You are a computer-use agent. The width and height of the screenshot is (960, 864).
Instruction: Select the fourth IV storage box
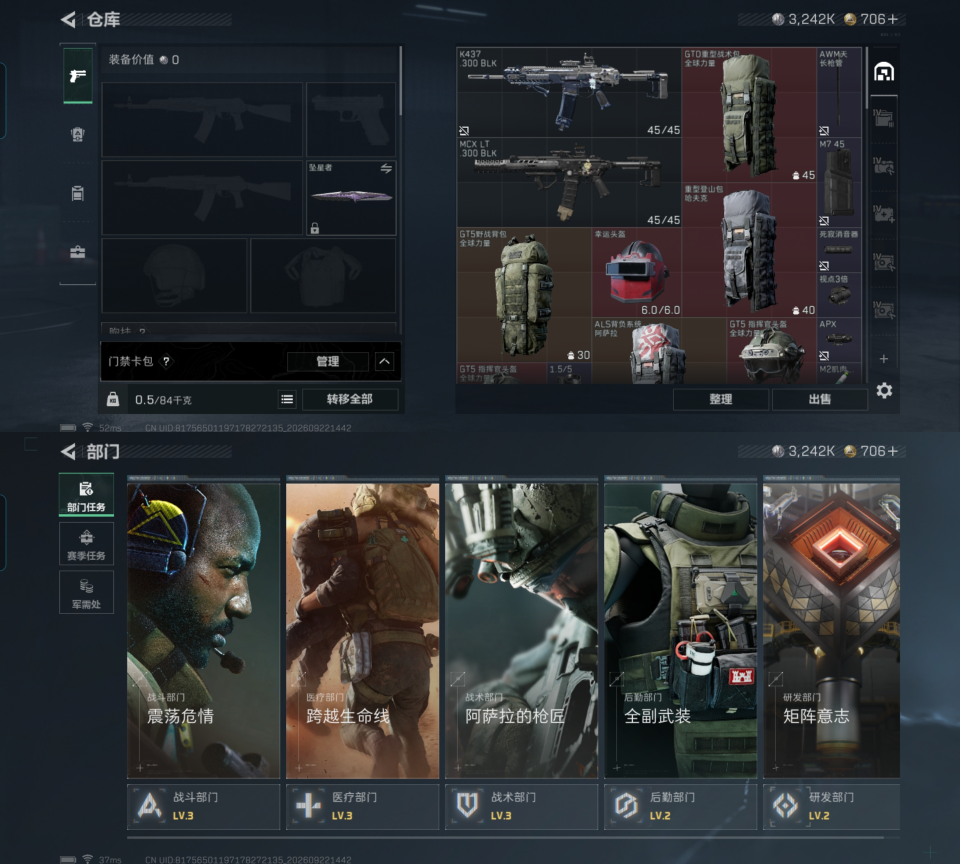(x=883, y=262)
